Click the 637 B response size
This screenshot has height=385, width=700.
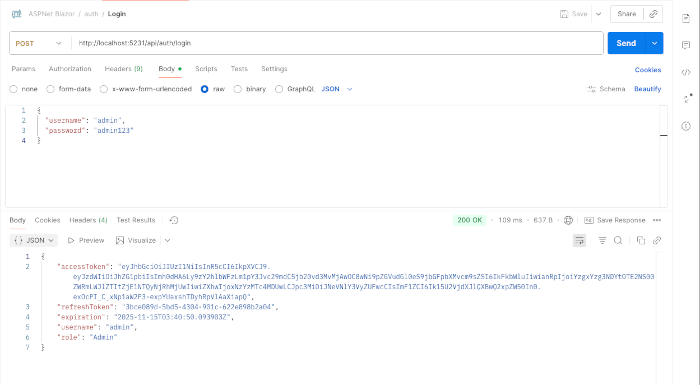pos(543,220)
